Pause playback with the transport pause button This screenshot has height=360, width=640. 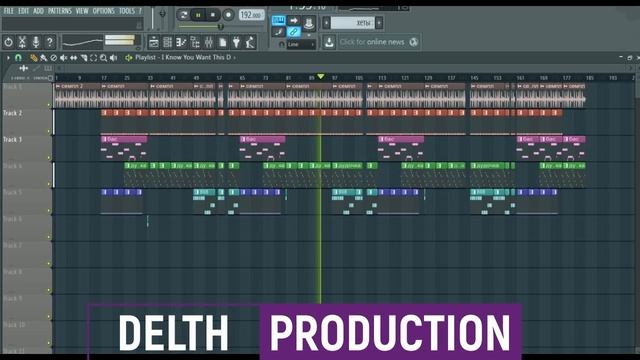(x=198, y=15)
